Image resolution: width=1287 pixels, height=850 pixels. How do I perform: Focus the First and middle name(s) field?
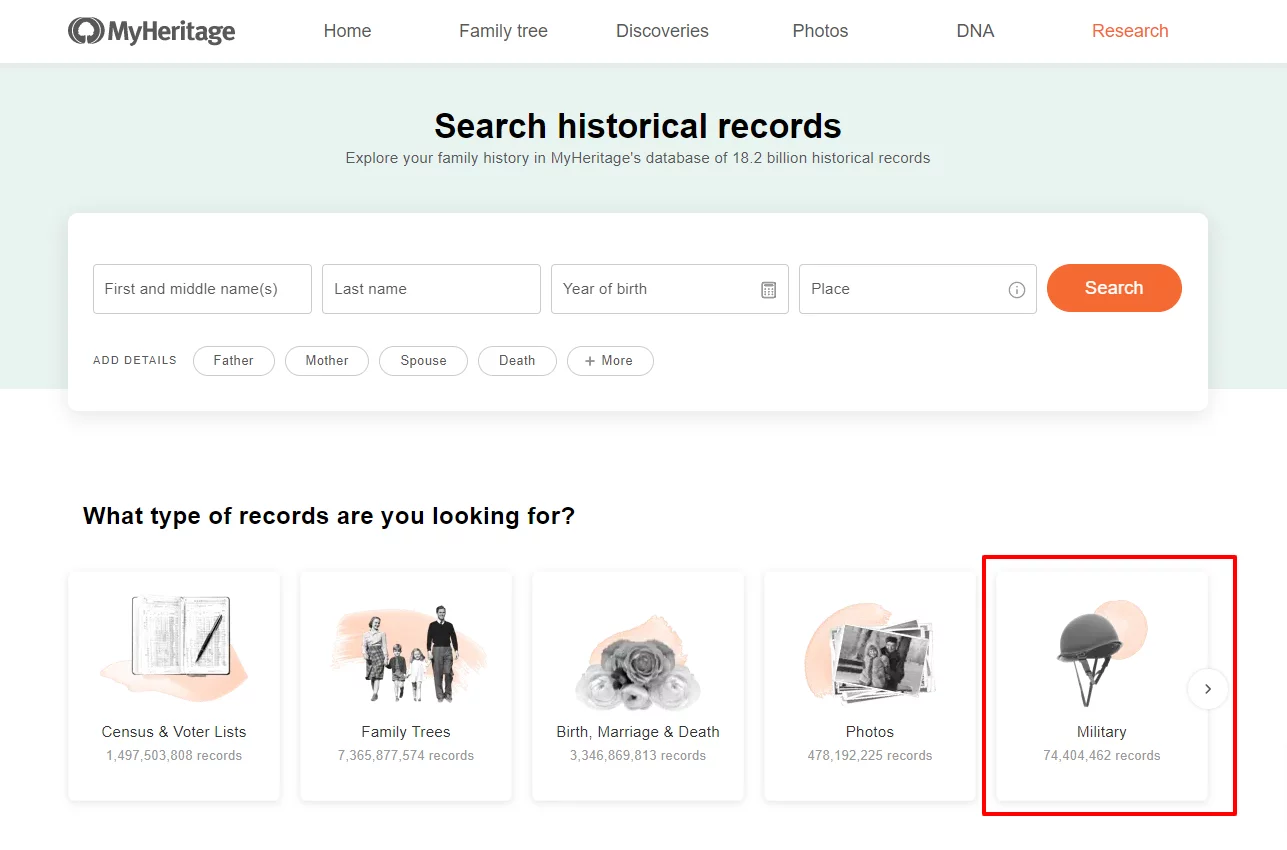coord(202,289)
